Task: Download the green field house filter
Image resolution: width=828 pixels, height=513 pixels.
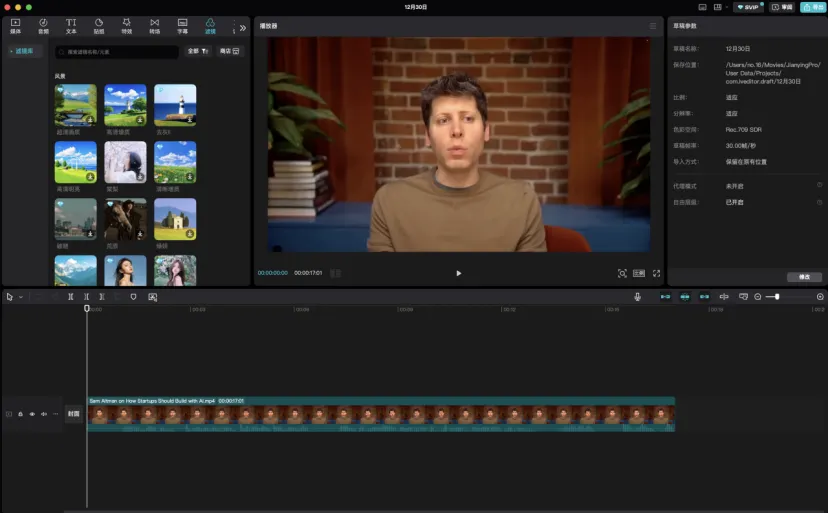Action: (x=190, y=234)
